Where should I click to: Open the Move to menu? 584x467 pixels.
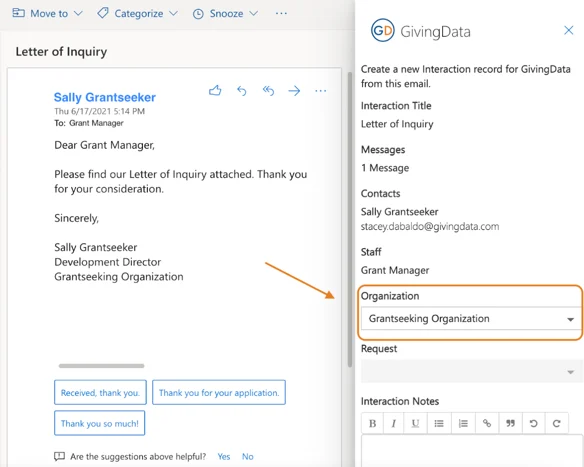click(47, 13)
